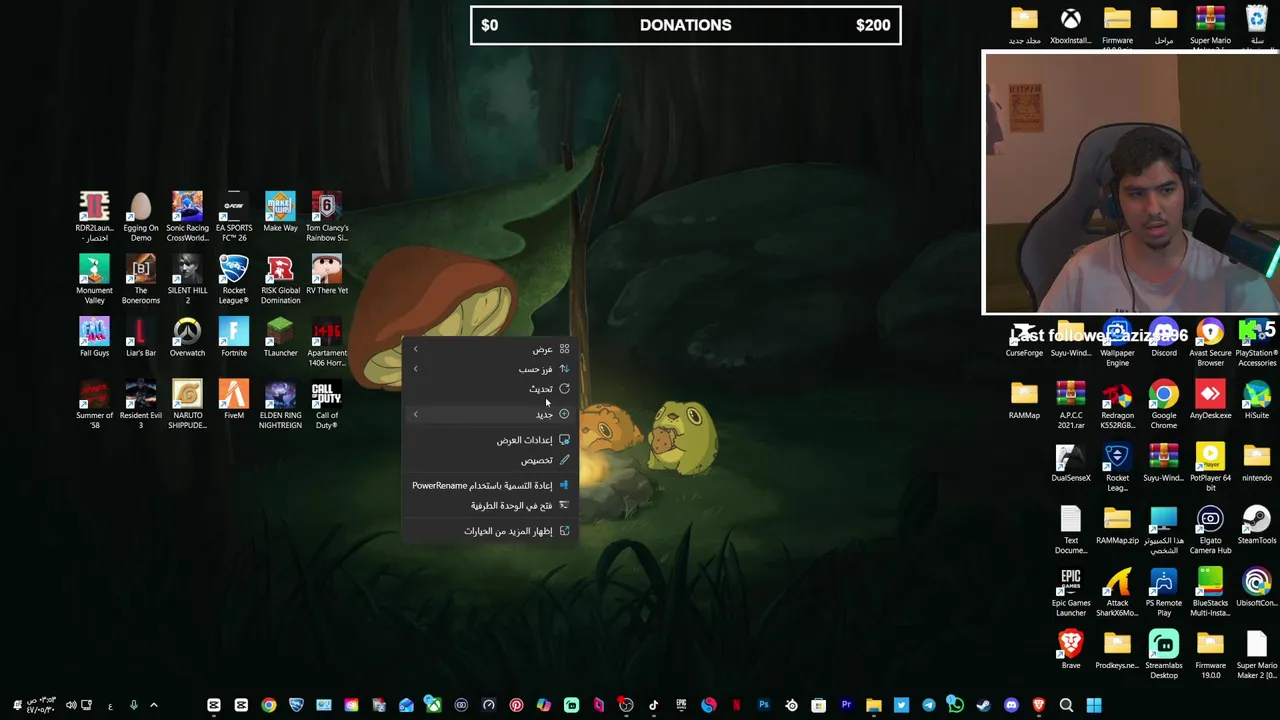Select the RDR2 Launcher desktop shortcut

pos(94,217)
